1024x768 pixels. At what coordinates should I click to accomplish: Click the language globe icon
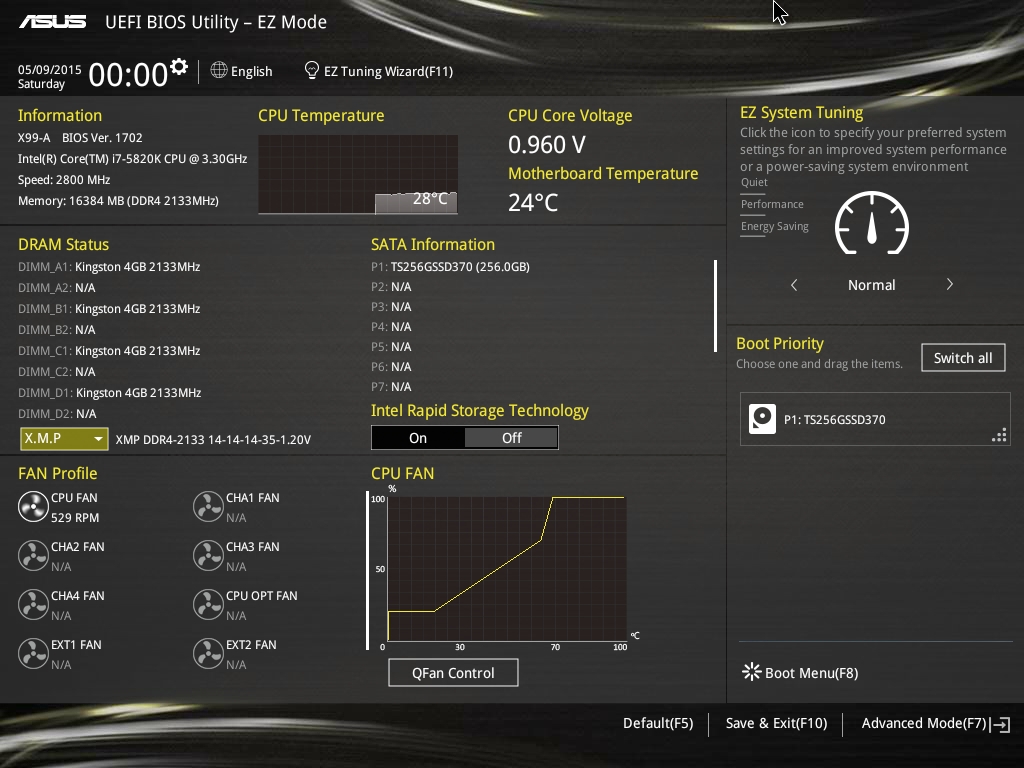click(x=219, y=70)
